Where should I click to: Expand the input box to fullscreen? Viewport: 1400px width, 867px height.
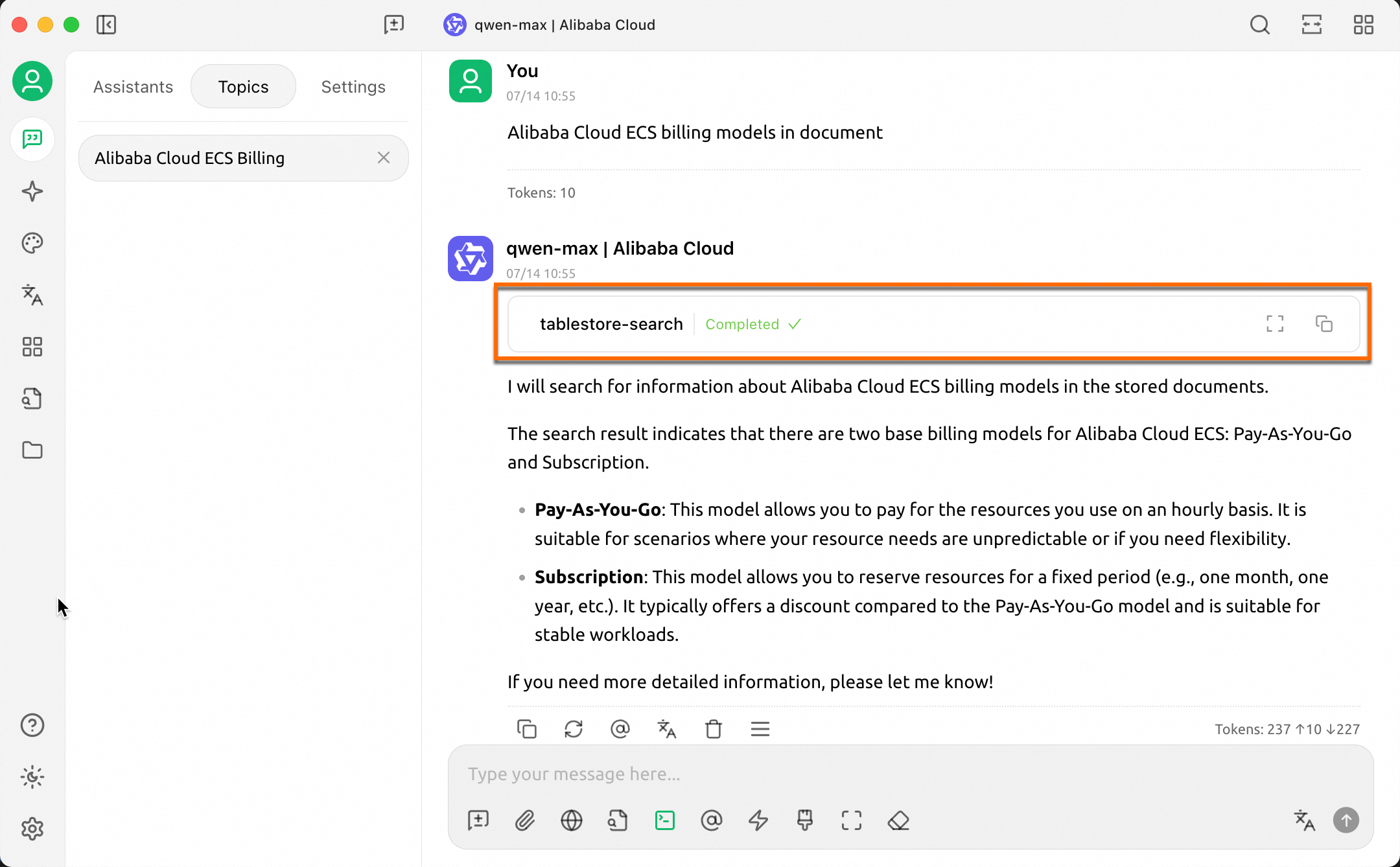point(852,820)
